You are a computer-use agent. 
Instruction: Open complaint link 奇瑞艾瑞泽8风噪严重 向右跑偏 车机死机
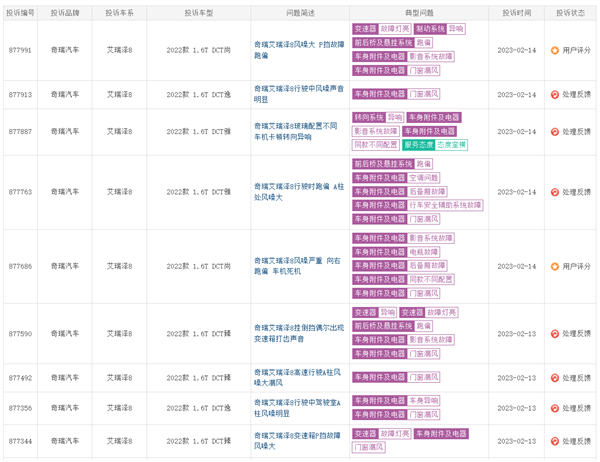pyautogui.click(x=297, y=266)
